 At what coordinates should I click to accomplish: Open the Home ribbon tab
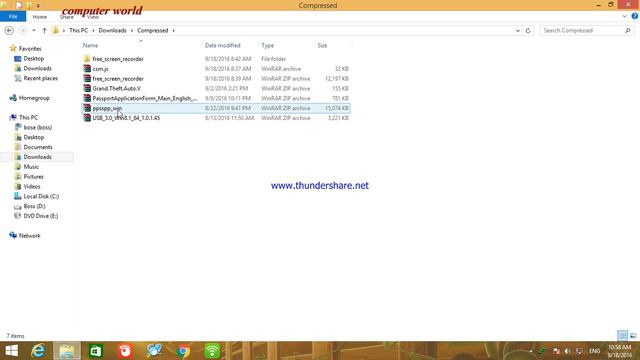pyautogui.click(x=40, y=17)
